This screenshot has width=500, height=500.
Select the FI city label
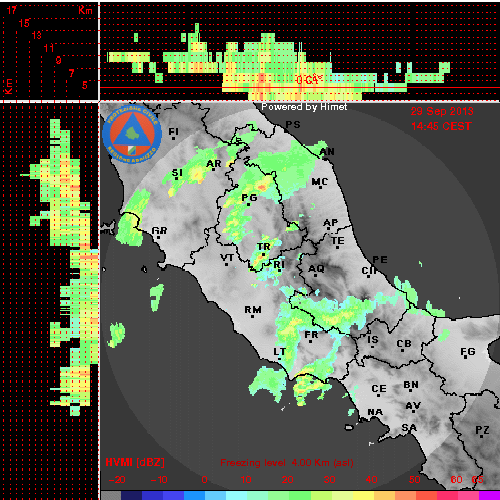coord(173,131)
